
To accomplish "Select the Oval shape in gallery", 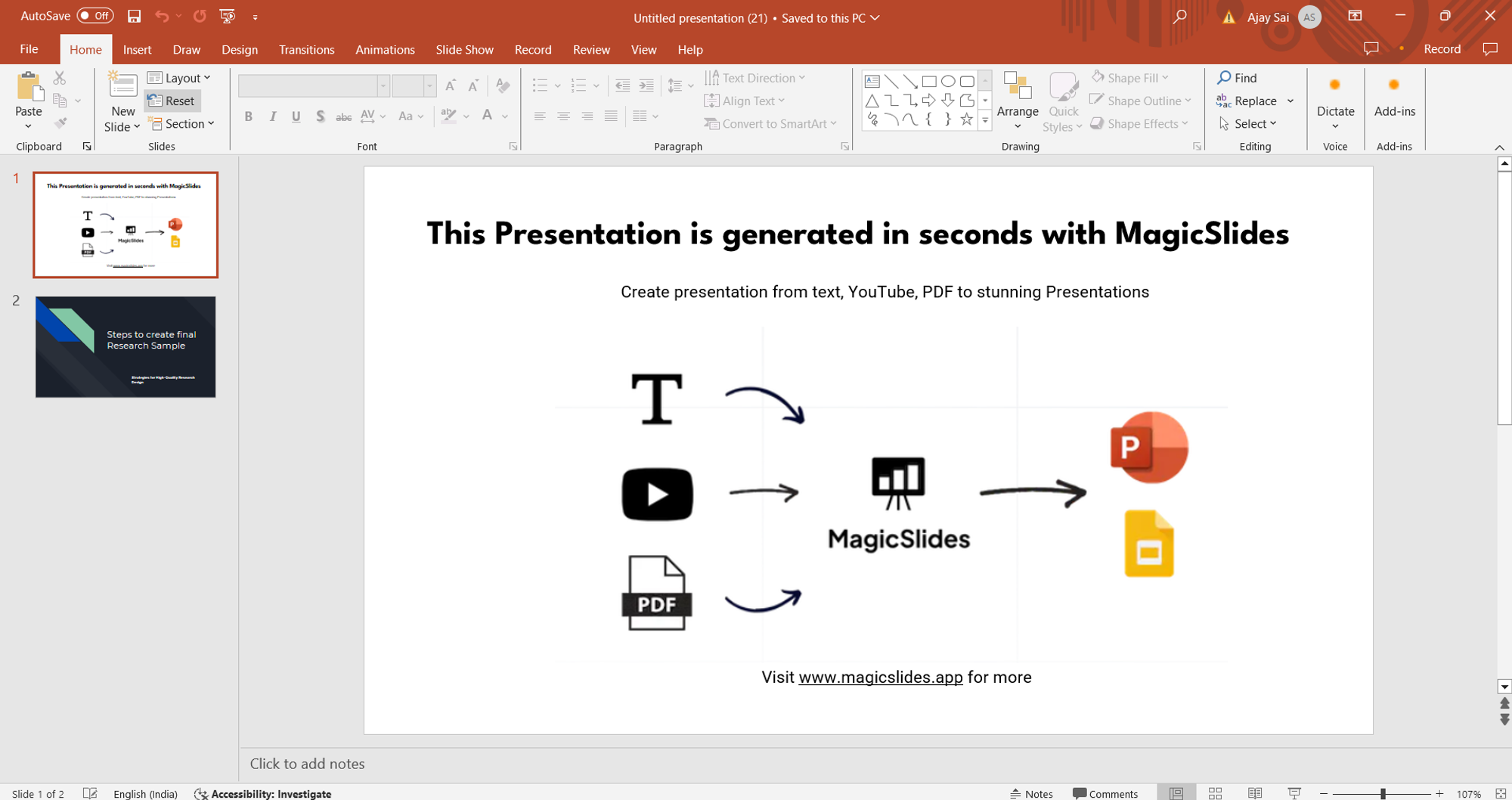I will coord(948,81).
